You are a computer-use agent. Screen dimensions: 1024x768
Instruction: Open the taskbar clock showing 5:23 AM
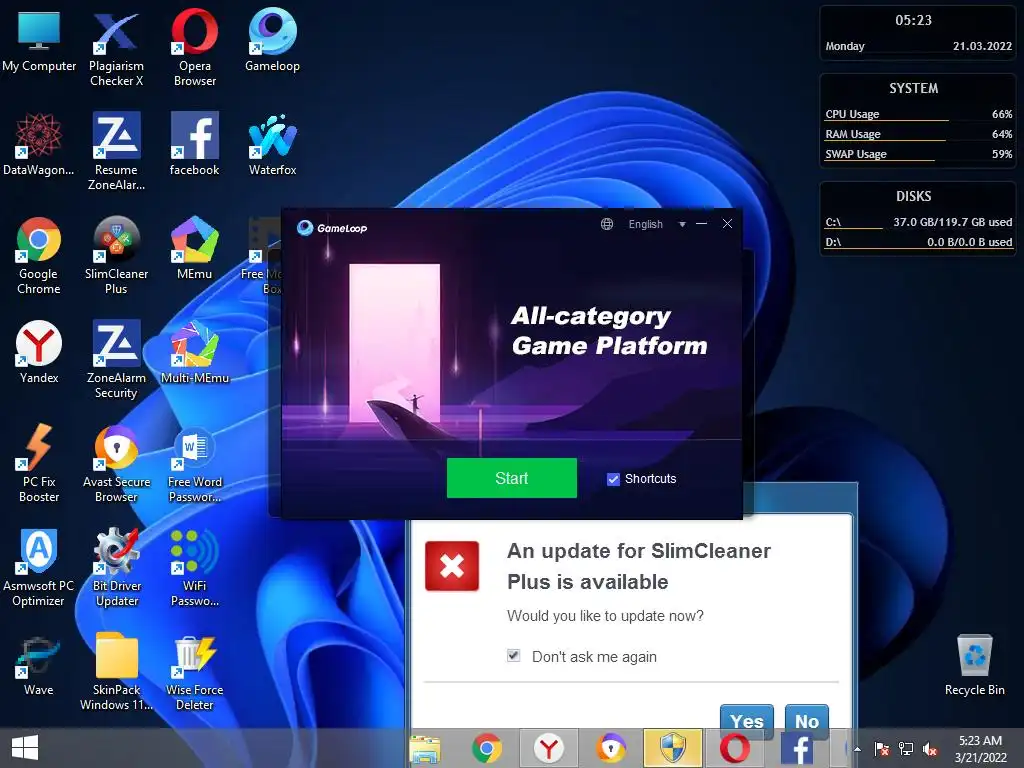pyautogui.click(x=980, y=749)
